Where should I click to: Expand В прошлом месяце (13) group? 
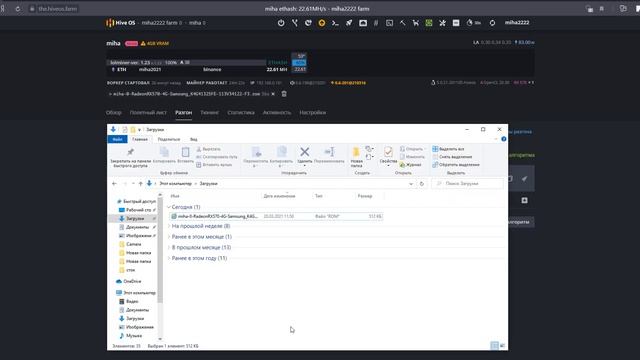point(169,247)
